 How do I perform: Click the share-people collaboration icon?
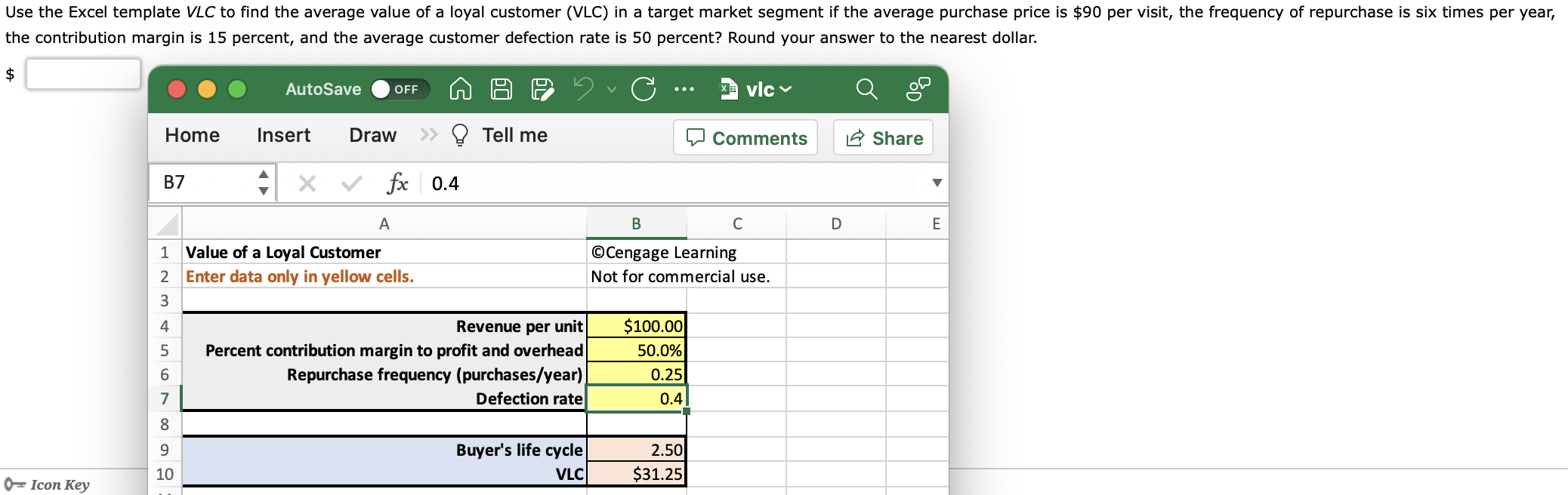[x=918, y=89]
